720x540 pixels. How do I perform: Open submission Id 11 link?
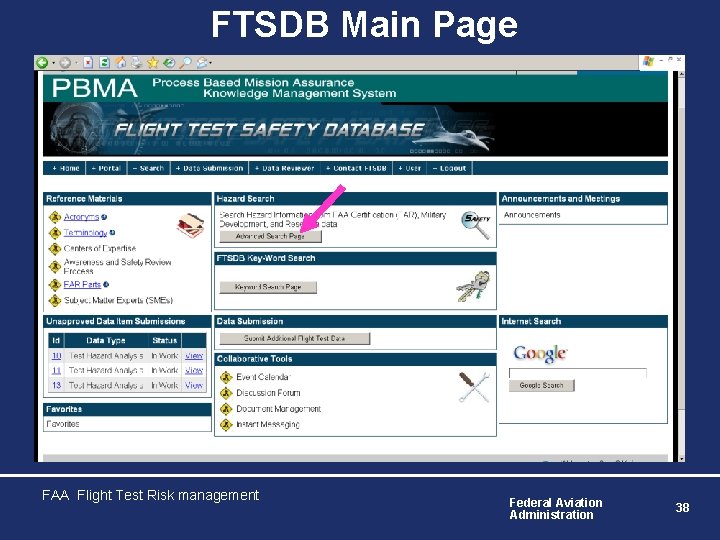(56, 371)
